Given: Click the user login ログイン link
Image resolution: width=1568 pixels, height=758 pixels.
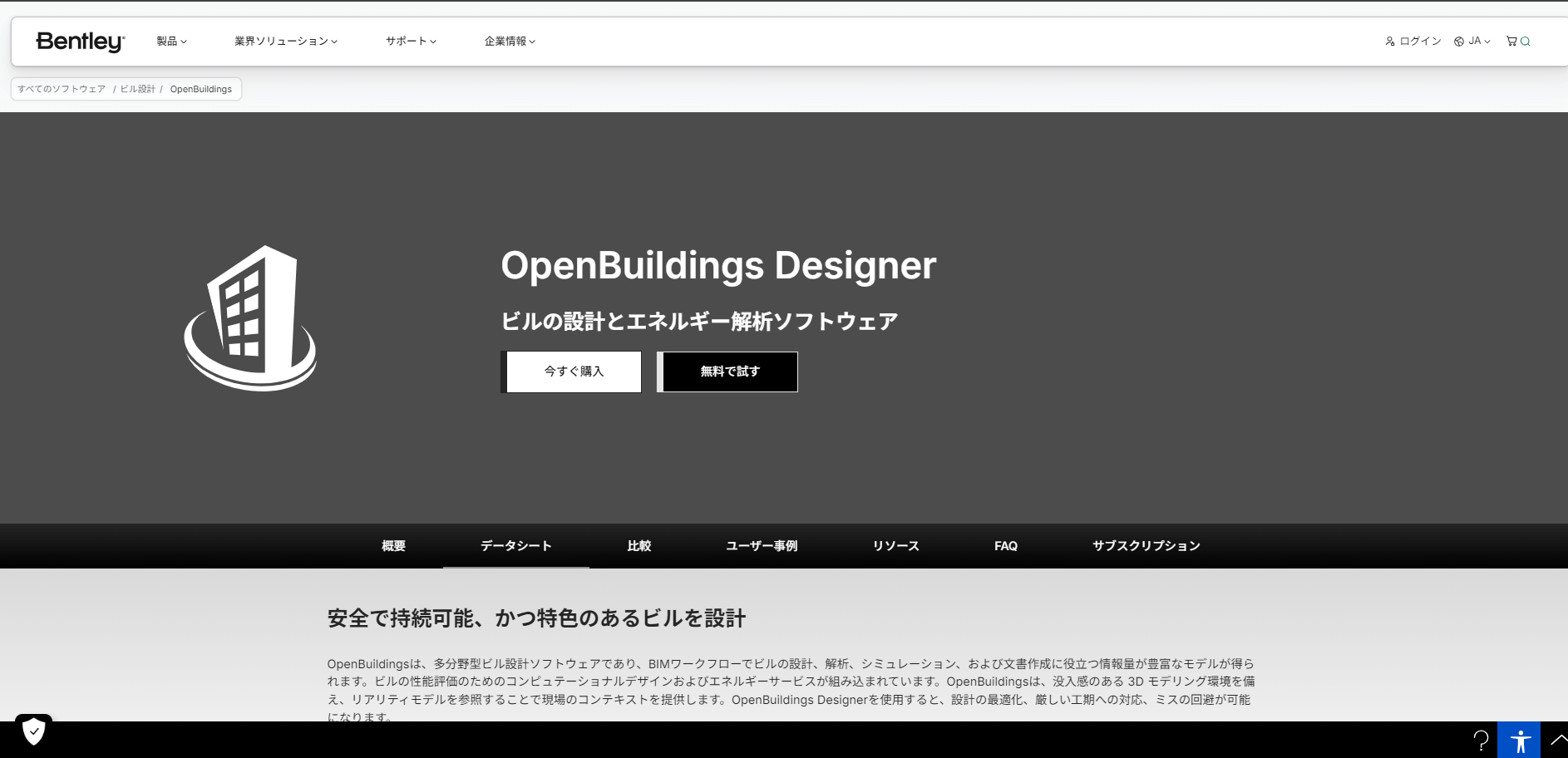Looking at the screenshot, I should point(1413,41).
